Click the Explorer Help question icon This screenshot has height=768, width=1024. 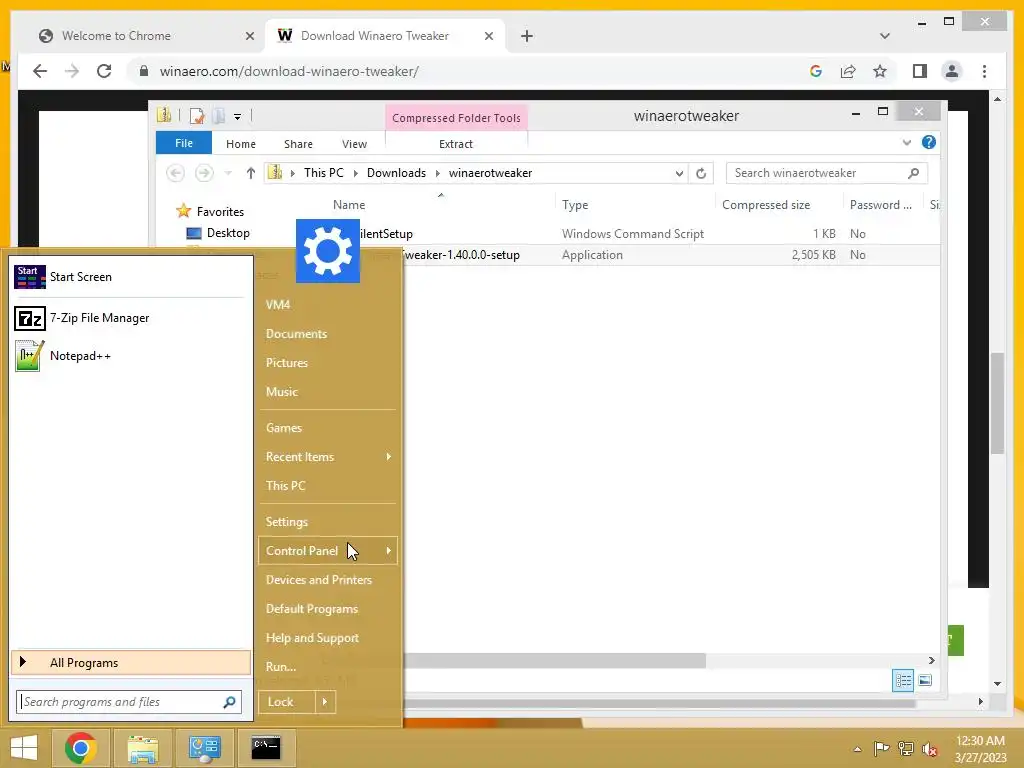tap(929, 142)
